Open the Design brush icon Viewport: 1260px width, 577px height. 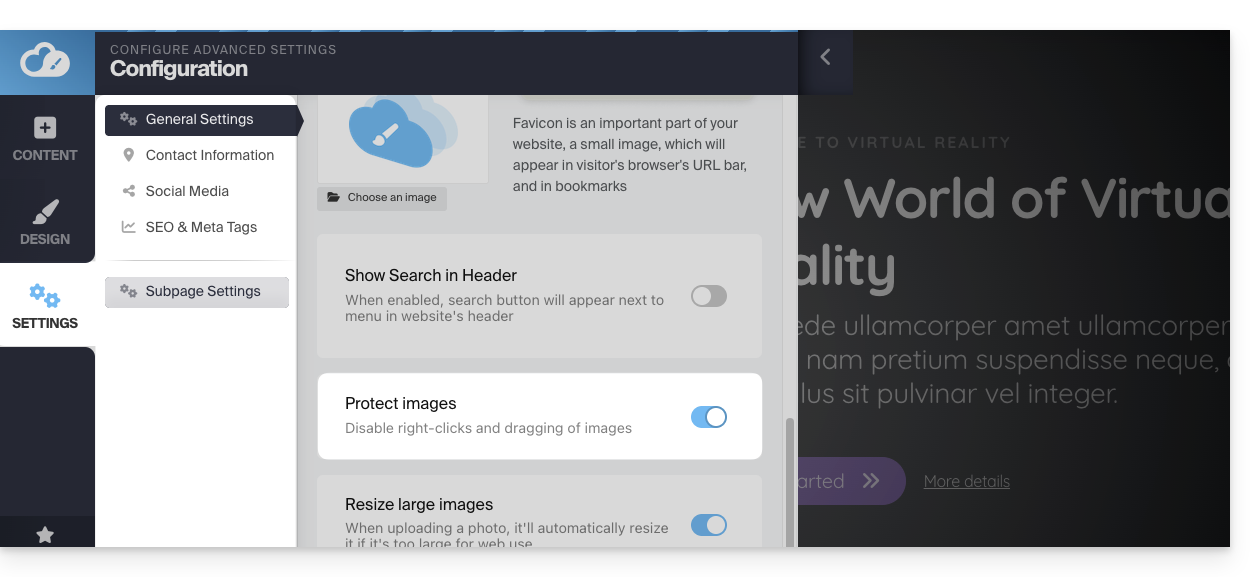45,212
